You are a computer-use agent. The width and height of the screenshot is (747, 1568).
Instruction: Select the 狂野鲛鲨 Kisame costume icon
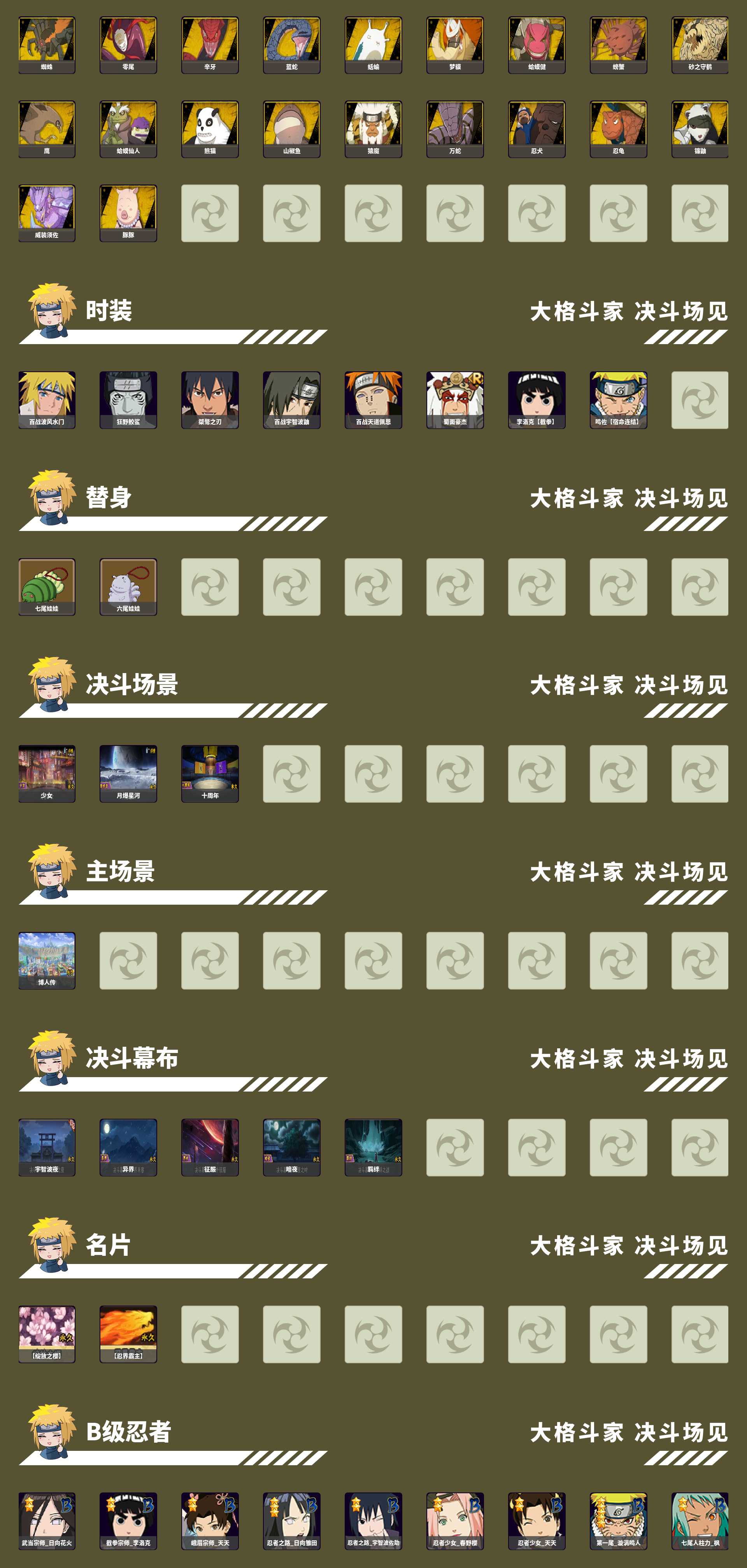(128, 400)
